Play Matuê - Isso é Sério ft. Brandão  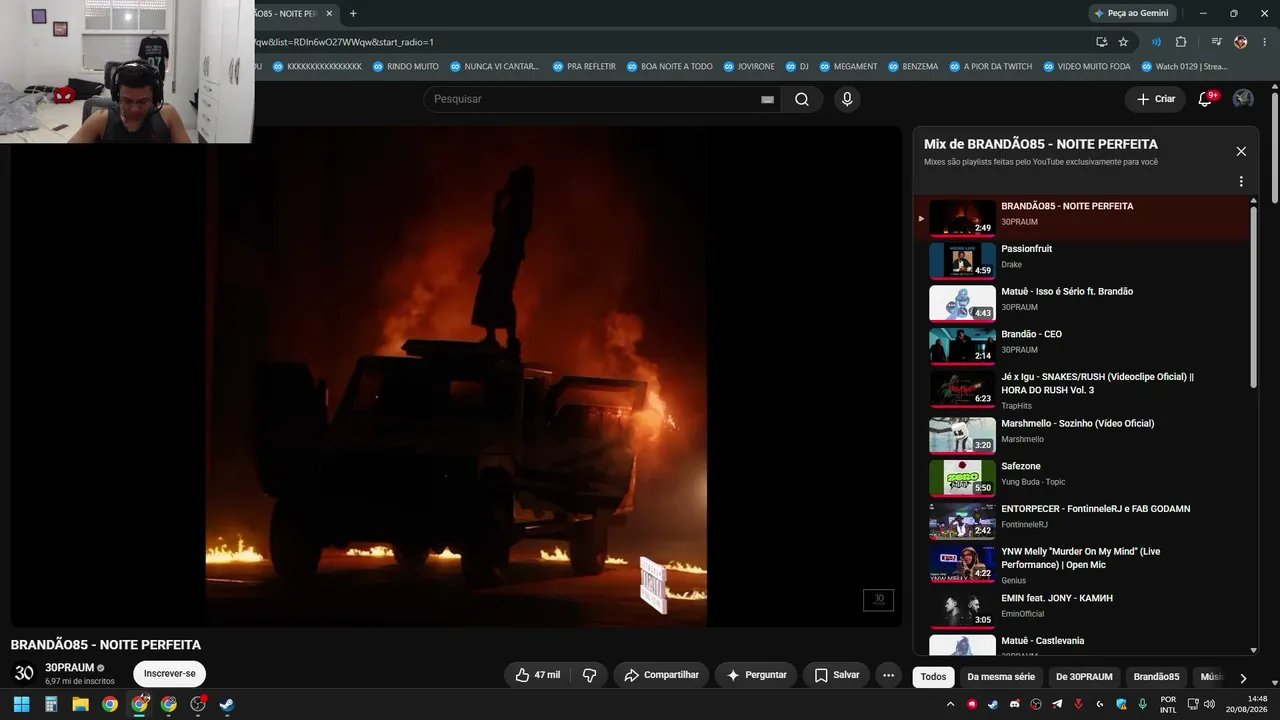(1085, 303)
